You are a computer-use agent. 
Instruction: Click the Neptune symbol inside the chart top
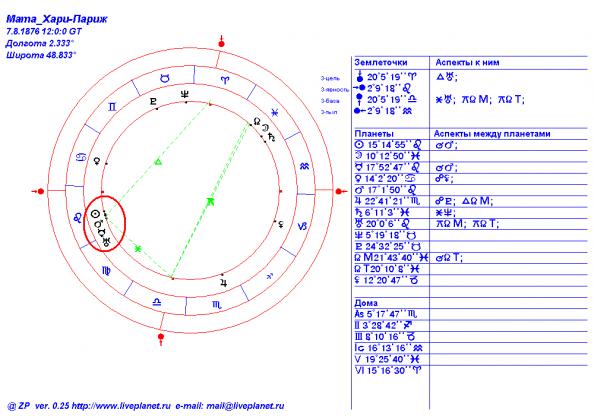[x=185, y=94]
